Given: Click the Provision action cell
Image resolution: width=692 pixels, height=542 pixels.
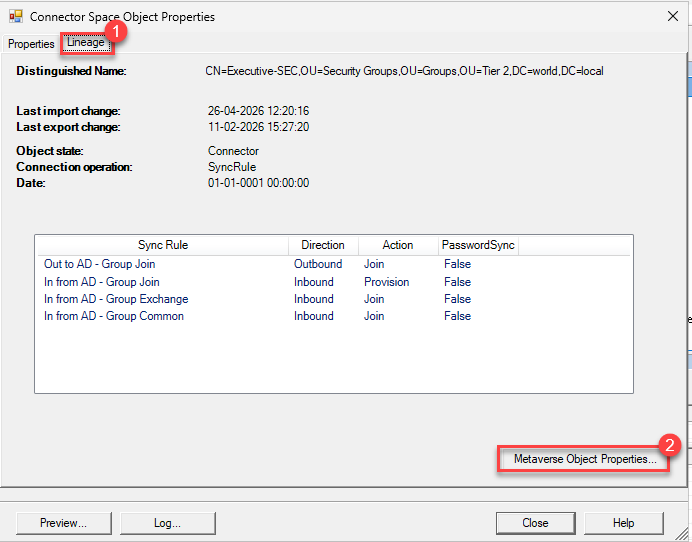Looking at the screenshot, I should click(x=386, y=282).
